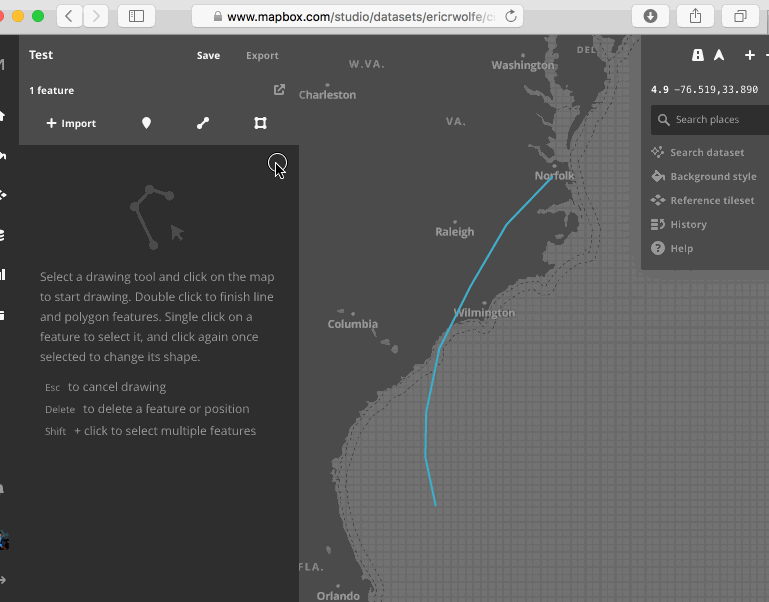This screenshot has width=769, height=602.
Task: Click the Columbia map label
Action: (353, 324)
